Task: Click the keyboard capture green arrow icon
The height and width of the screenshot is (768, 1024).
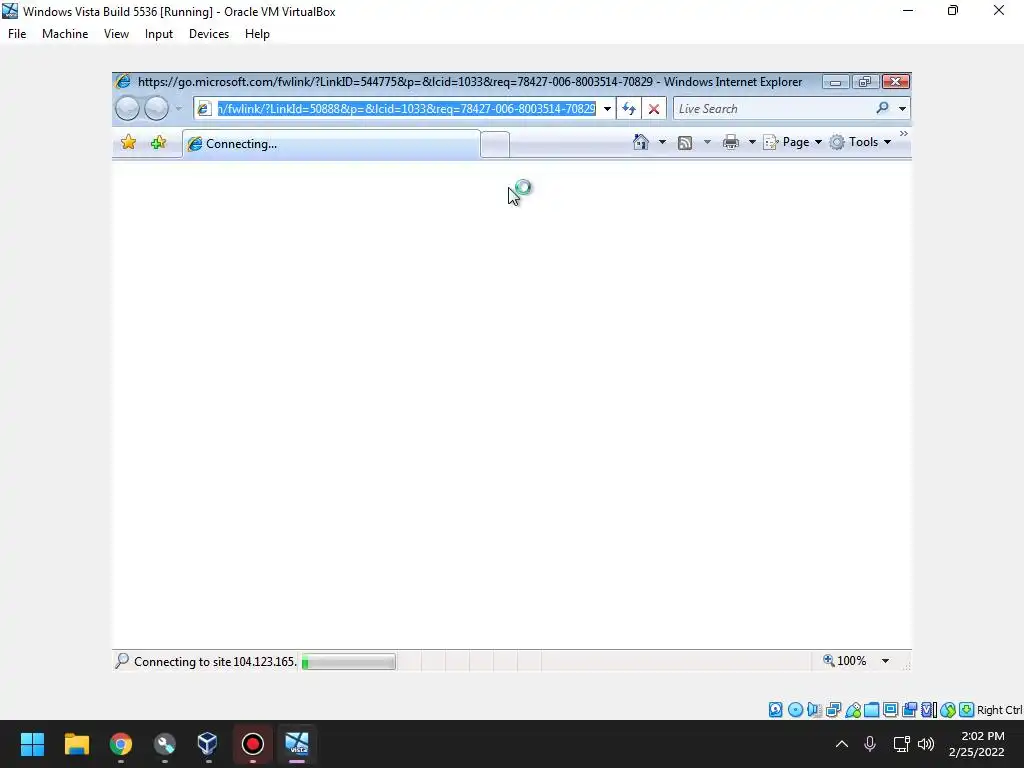Action: [x=967, y=710]
